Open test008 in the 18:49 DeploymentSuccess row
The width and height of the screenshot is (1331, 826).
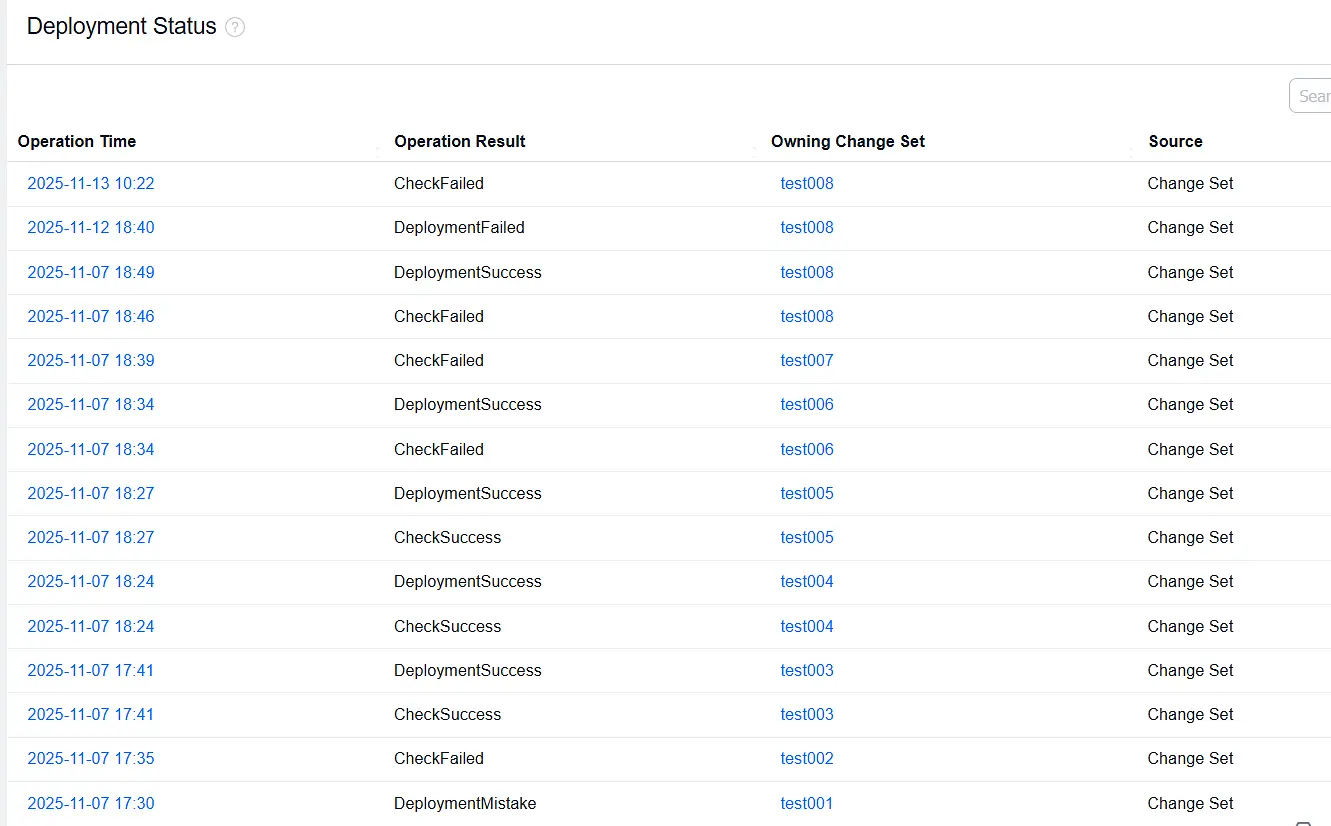[807, 272]
